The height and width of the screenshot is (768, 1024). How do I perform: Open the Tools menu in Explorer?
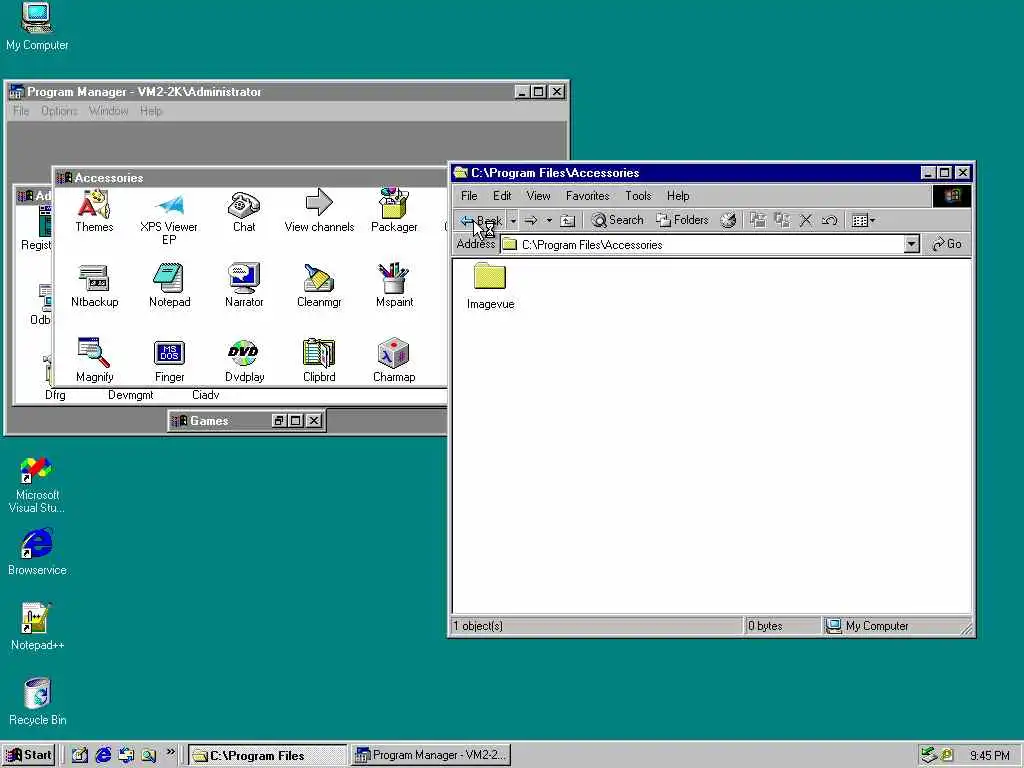[x=638, y=196]
